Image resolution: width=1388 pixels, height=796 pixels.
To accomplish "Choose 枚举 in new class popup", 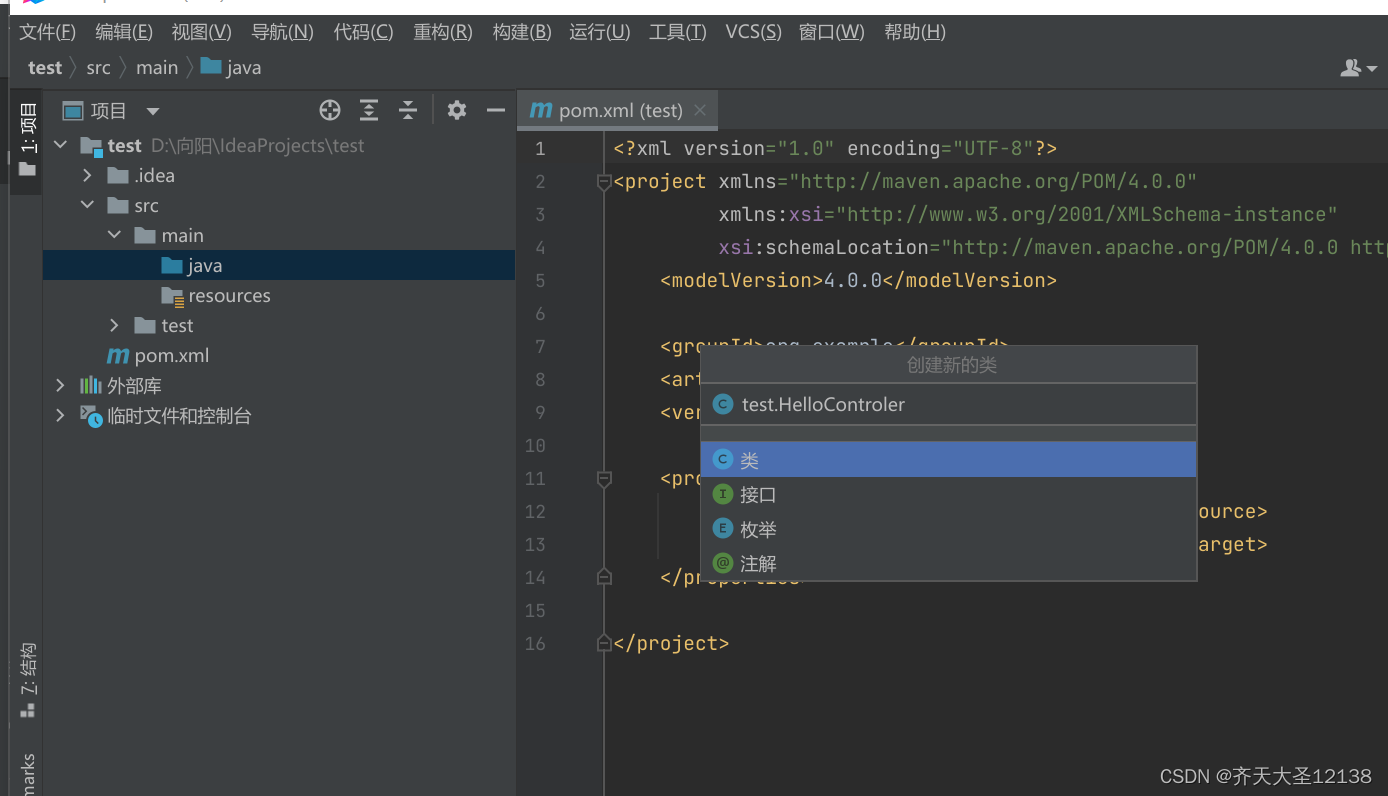I will tap(949, 529).
